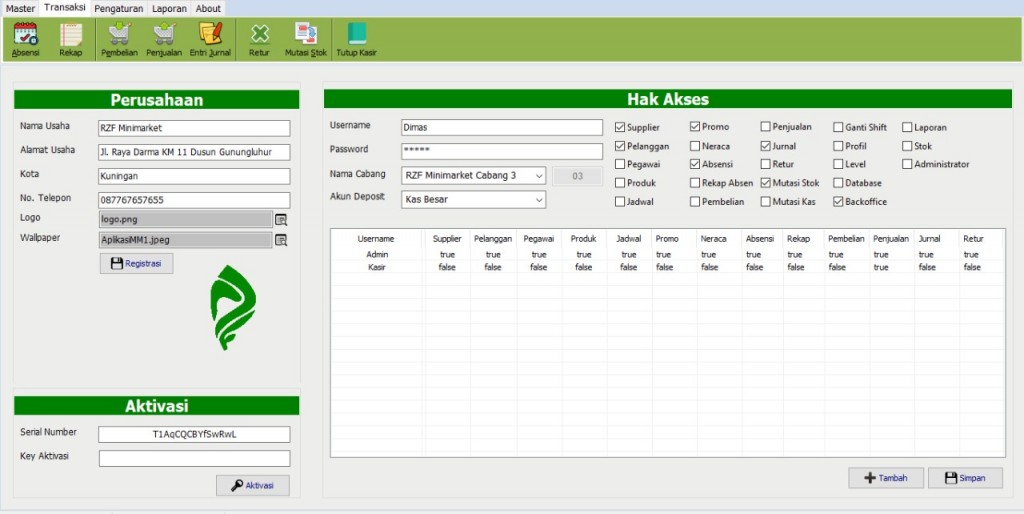This screenshot has height=514, width=1024.
Task: Switch to the Pengaturan tab
Action: (118, 8)
